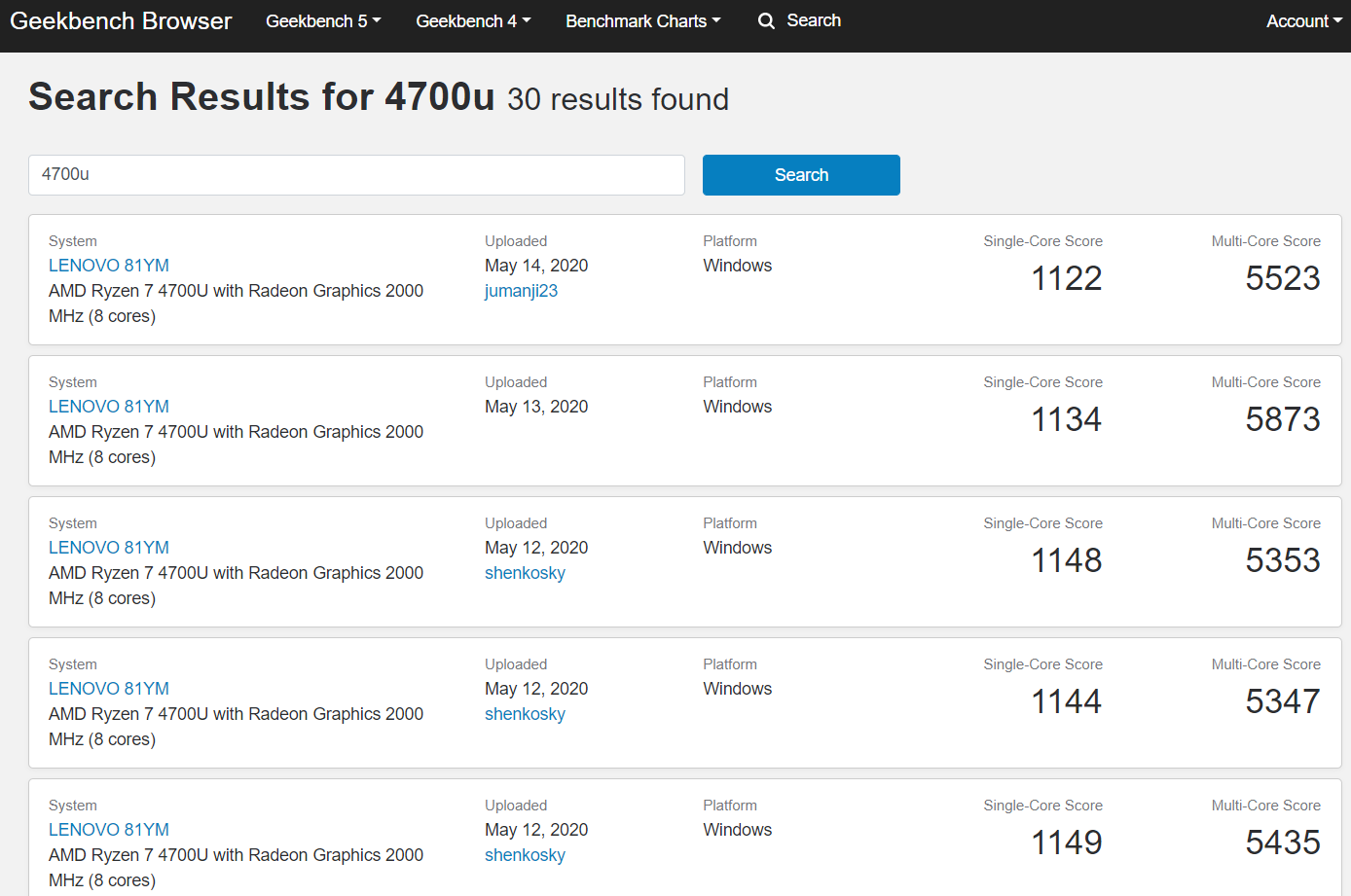Click the multi-core score 5523
Viewport: 1351px width, 896px height.
click(1283, 279)
